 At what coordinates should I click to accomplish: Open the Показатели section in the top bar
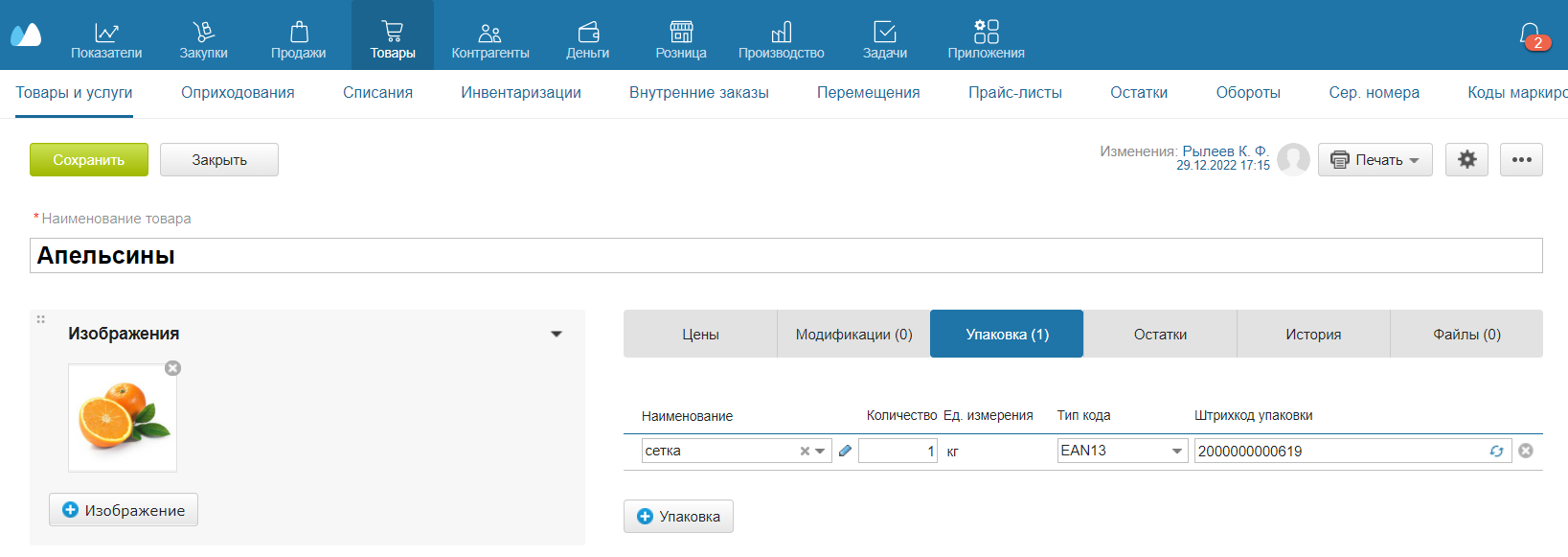(106, 40)
